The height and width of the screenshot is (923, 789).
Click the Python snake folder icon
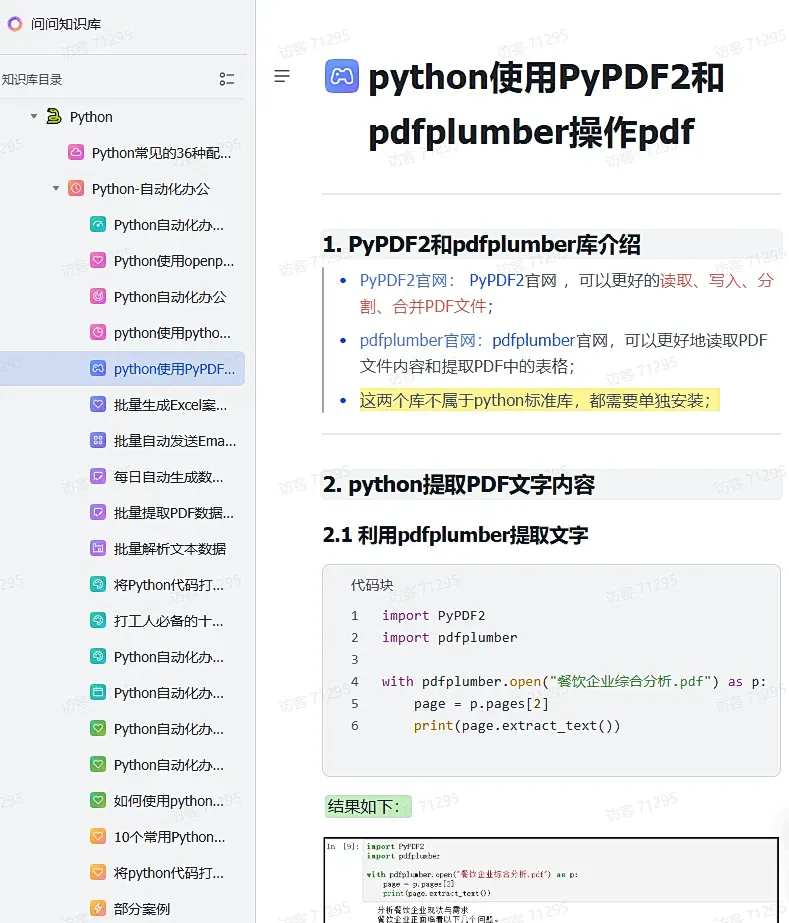pos(54,116)
